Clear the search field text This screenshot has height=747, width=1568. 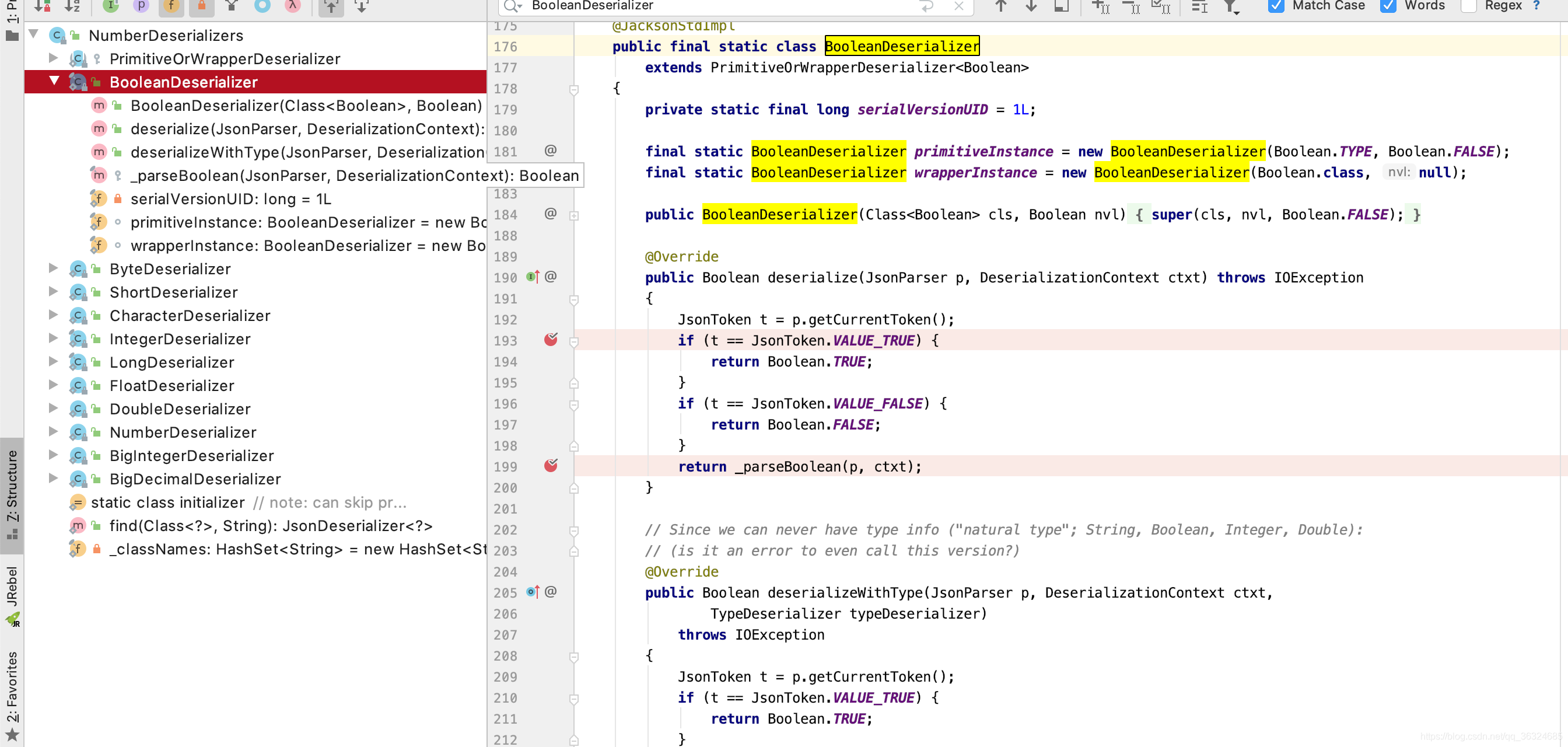tap(958, 6)
